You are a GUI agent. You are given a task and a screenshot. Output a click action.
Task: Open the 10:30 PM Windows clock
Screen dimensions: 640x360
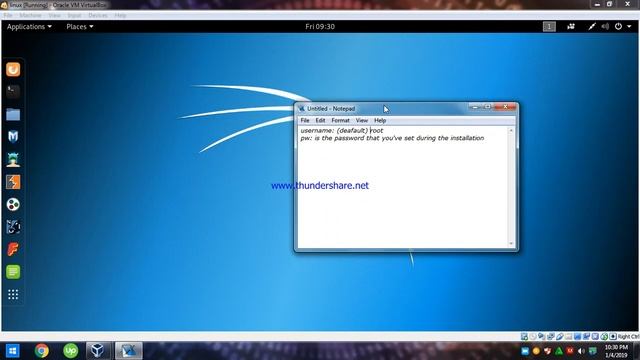click(x=616, y=351)
